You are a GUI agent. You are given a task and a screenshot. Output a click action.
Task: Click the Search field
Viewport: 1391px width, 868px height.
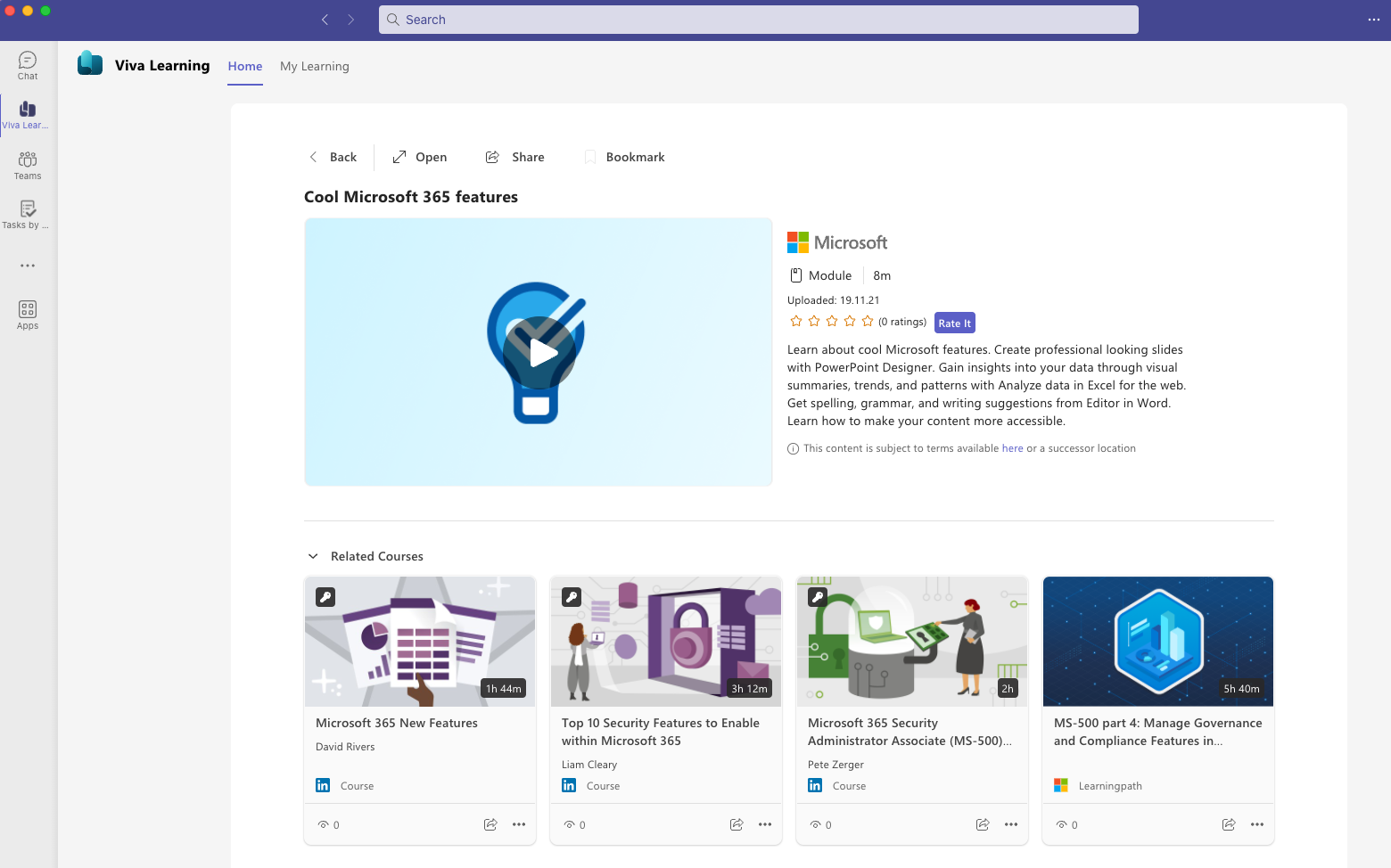pos(758,20)
